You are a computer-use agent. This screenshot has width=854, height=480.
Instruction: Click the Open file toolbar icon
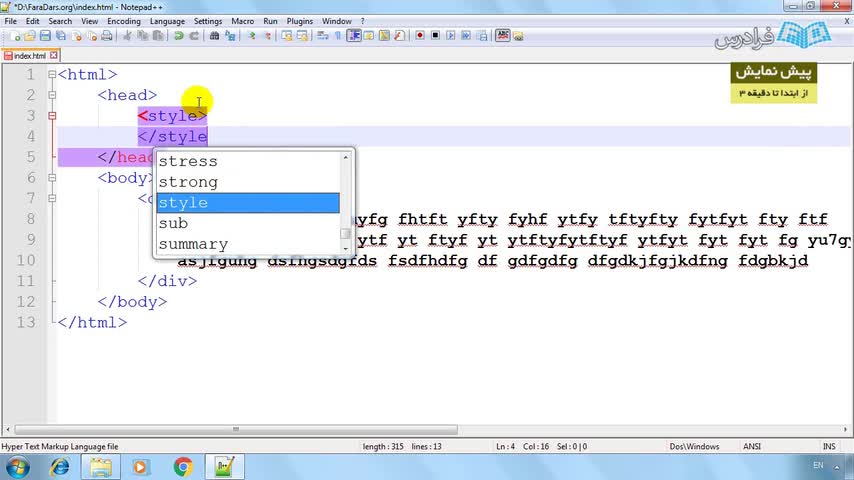[30, 36]
